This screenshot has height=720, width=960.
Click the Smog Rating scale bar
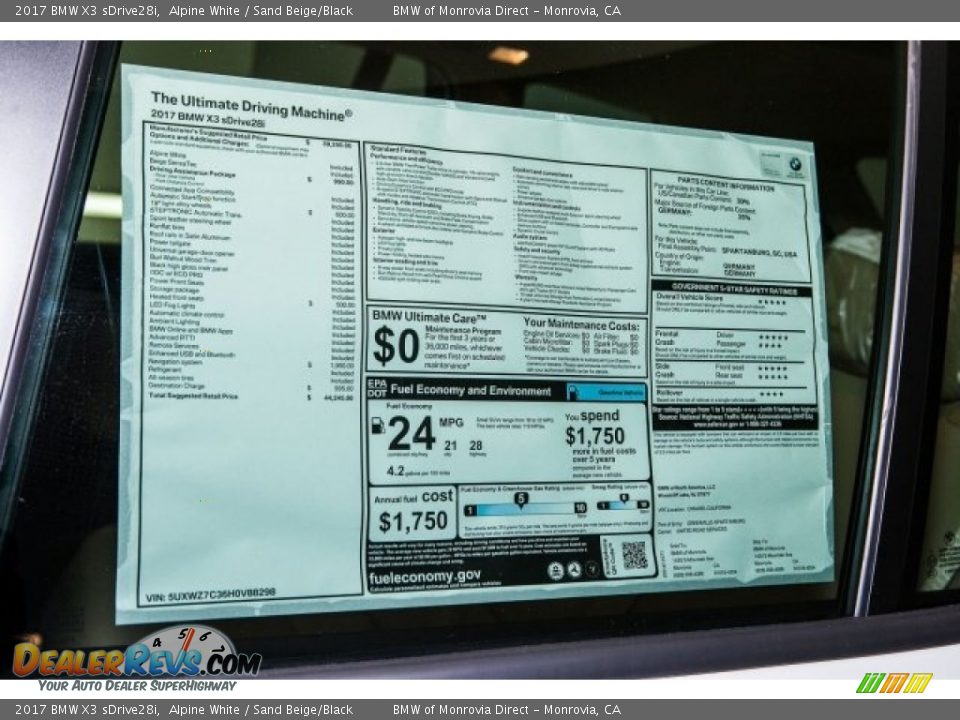[x=622, y=505]
